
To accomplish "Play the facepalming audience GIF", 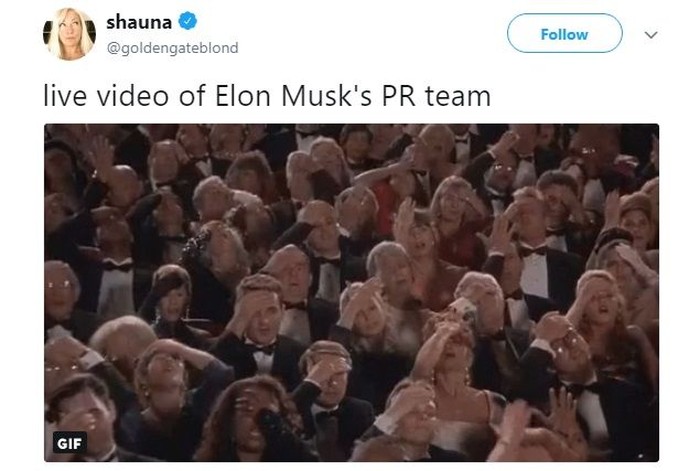I will 351,293.
